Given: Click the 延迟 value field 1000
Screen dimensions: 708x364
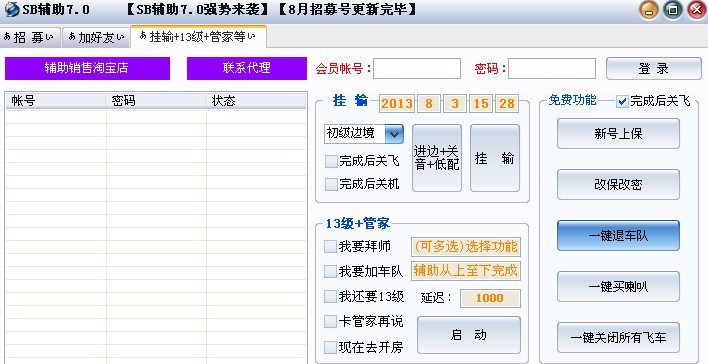Looking at the screenshot, I should [x=490, y=298].
